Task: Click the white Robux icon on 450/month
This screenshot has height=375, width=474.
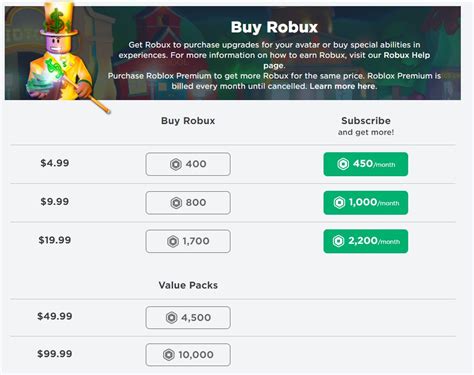Action: pyautogui.click(x=343, y=164)
